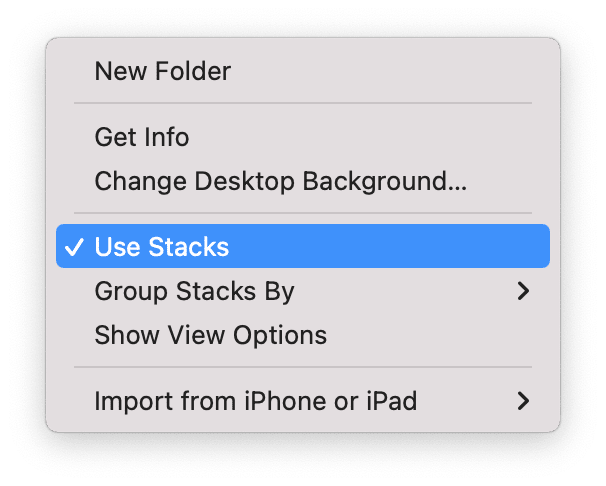
Task: Choose New Folder from the menu
Action: (x=162, y=72)
